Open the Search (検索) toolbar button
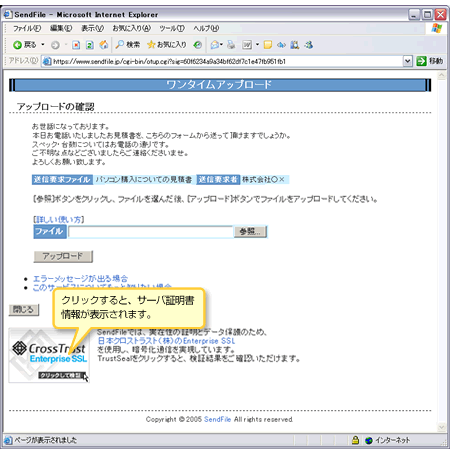 (x=128, y=45)
